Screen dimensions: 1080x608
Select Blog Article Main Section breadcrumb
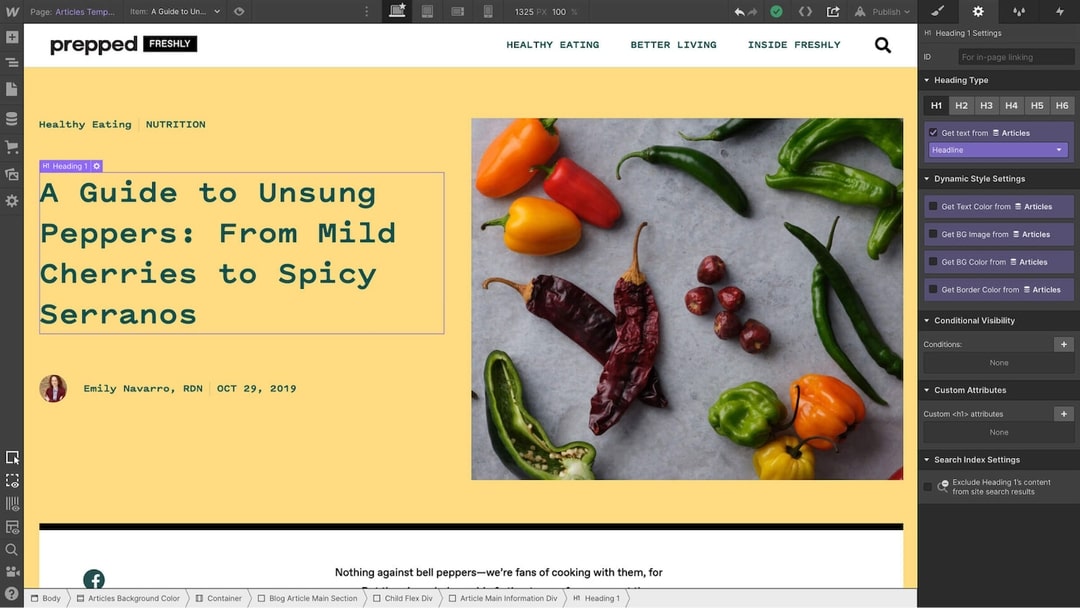[x=308, y=598]
